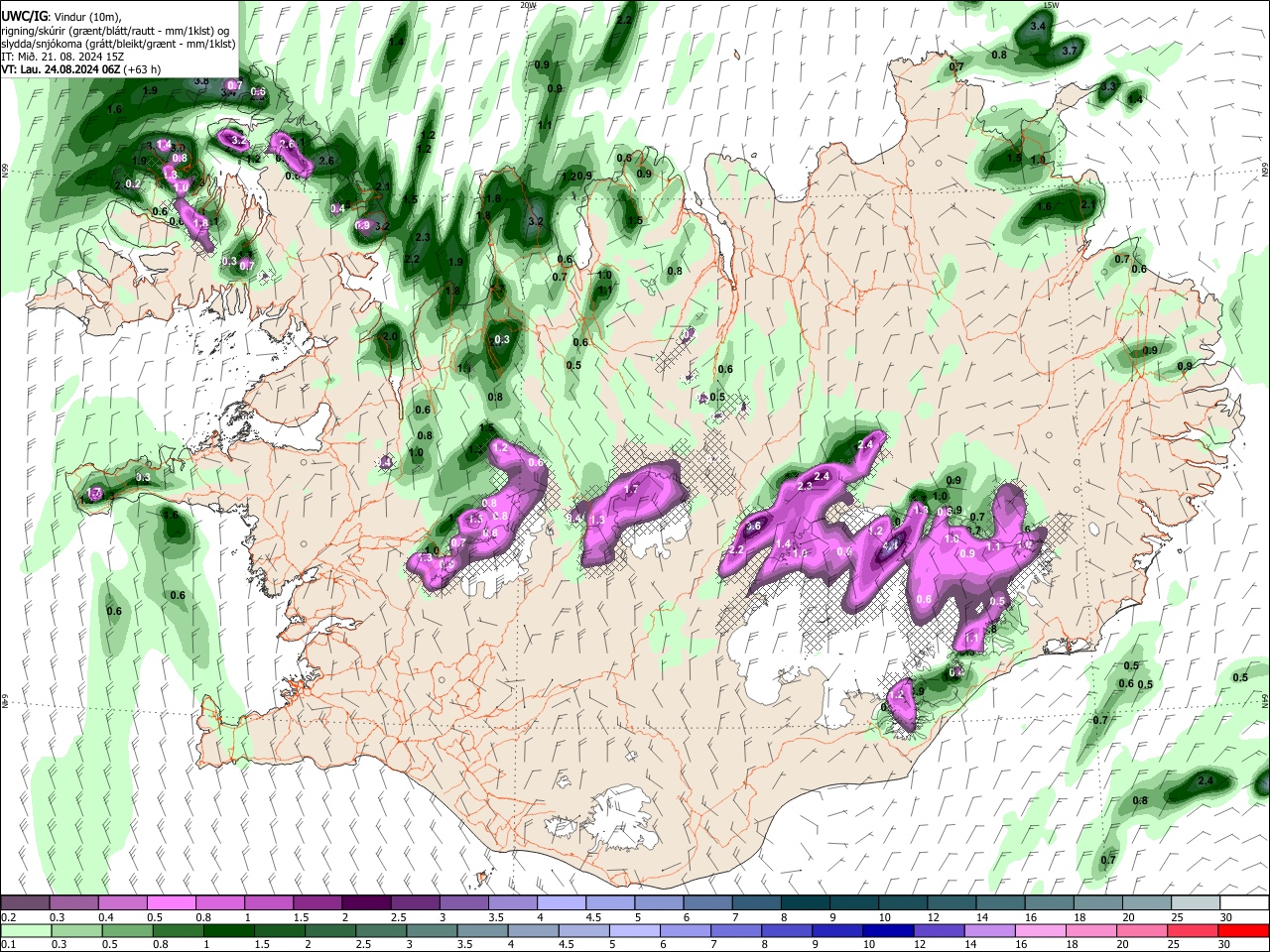Click the 3.3 precipitation value on the map
This screenshot has height=952, width=1270.
point(1108,87)
